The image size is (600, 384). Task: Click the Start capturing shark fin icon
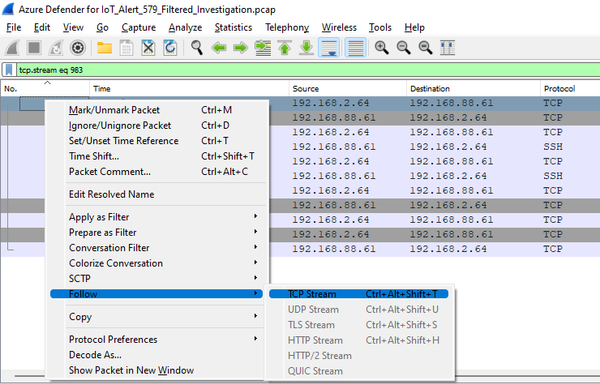12,48
